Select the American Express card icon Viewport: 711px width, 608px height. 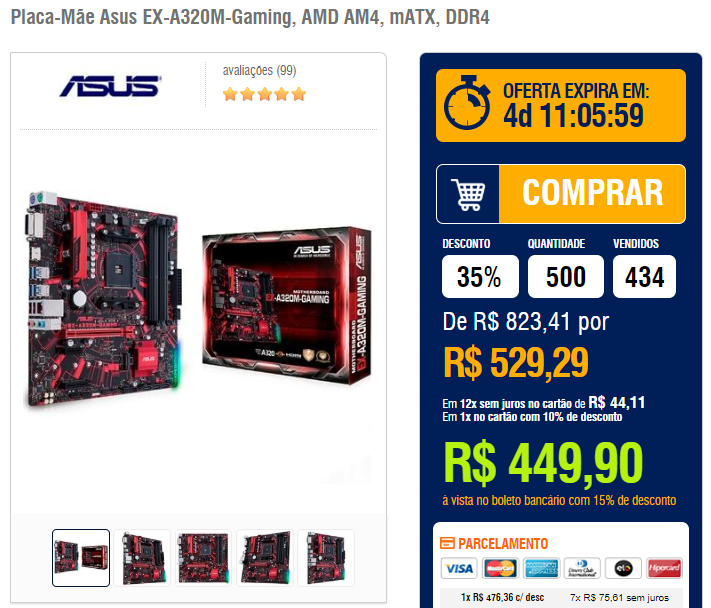tap(541, 568)
